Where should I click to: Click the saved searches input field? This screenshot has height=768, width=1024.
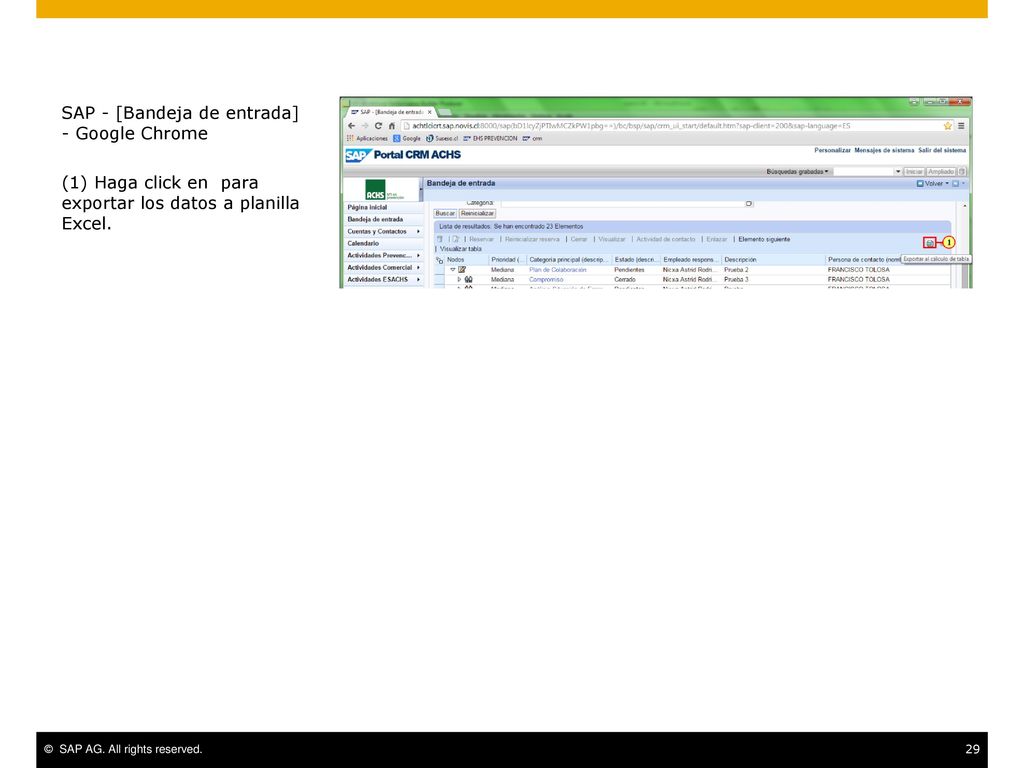click(x=863, y=172)
